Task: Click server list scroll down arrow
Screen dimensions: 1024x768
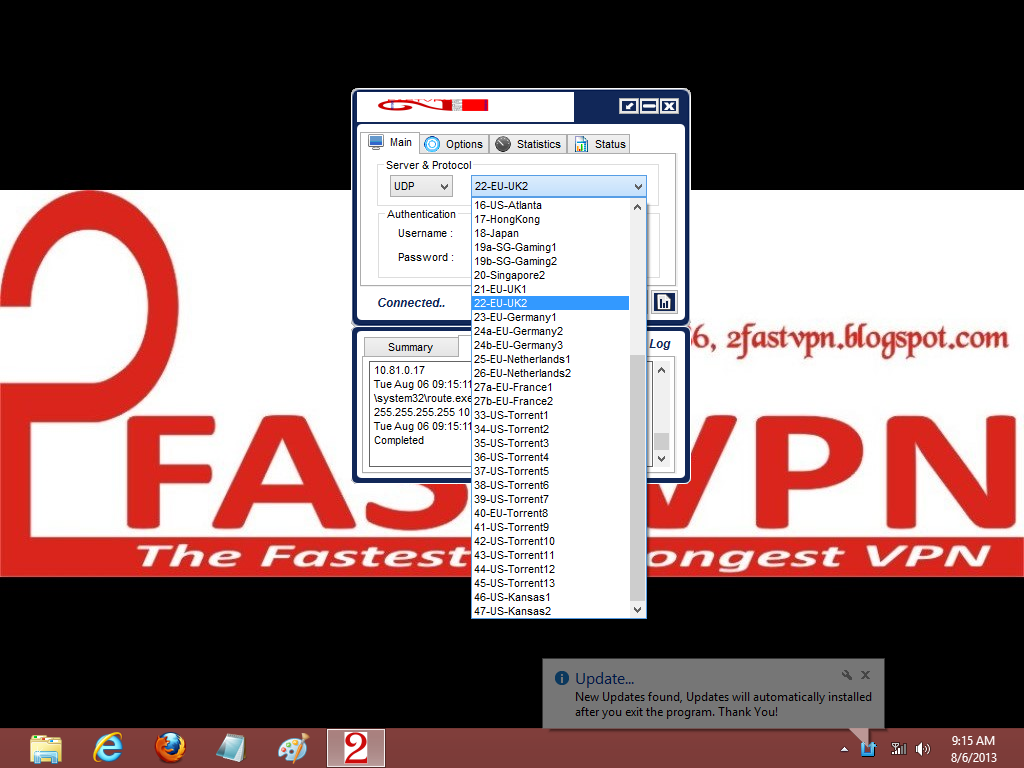Action: click(637, 609)
